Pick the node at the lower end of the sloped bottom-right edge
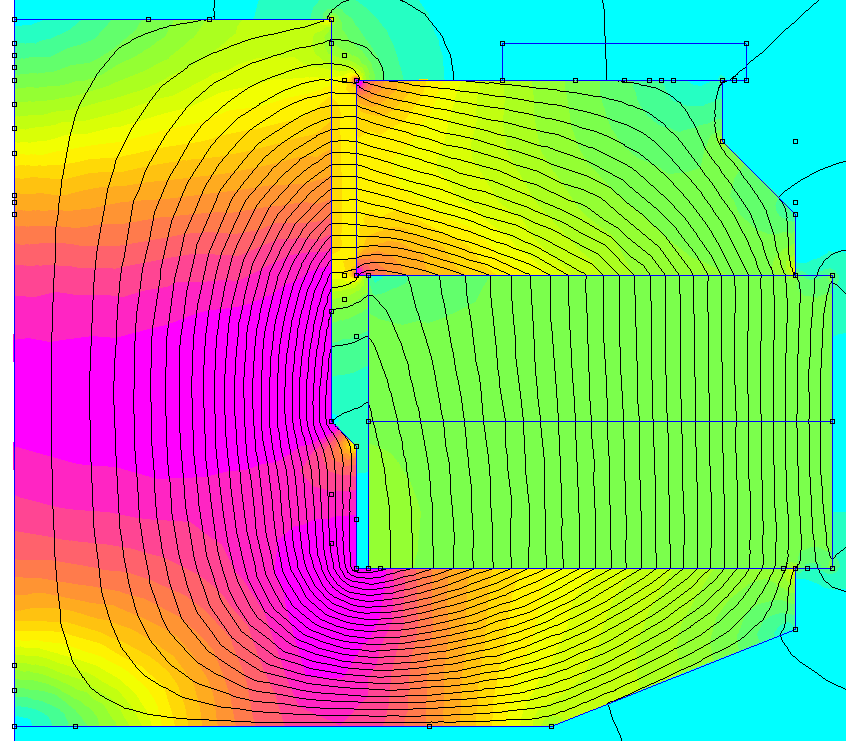Image resolution: width=846 pixels, height=741 pixels. click(551, 726)
